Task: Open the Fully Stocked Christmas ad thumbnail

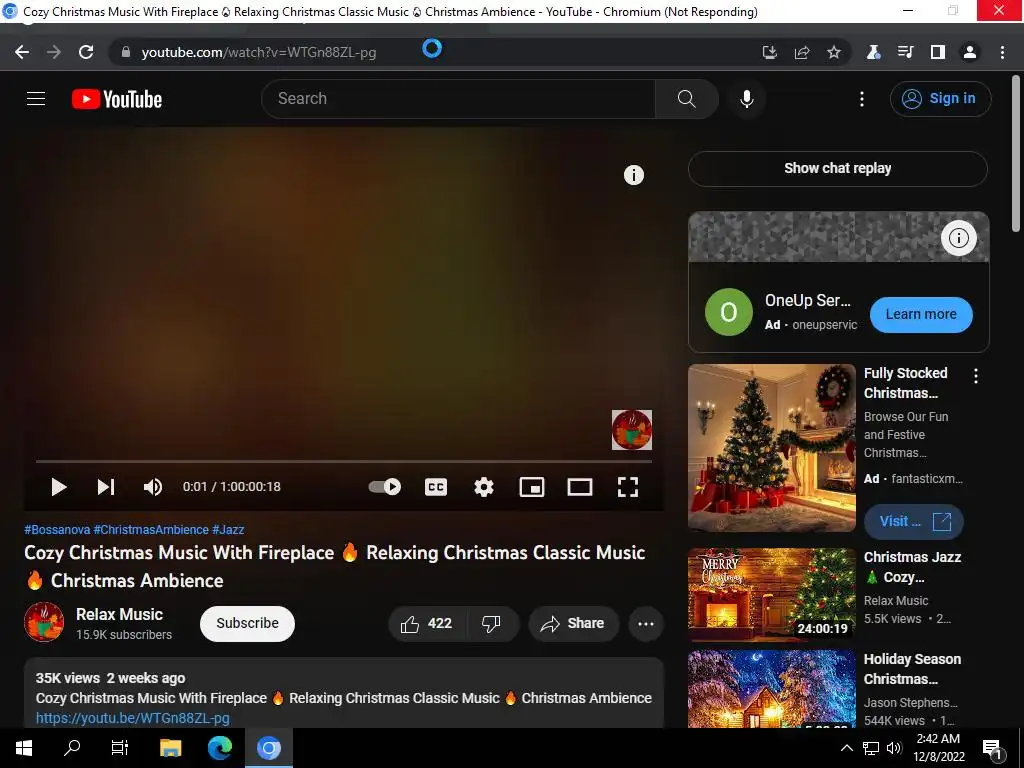Action: tap(771, 447)
